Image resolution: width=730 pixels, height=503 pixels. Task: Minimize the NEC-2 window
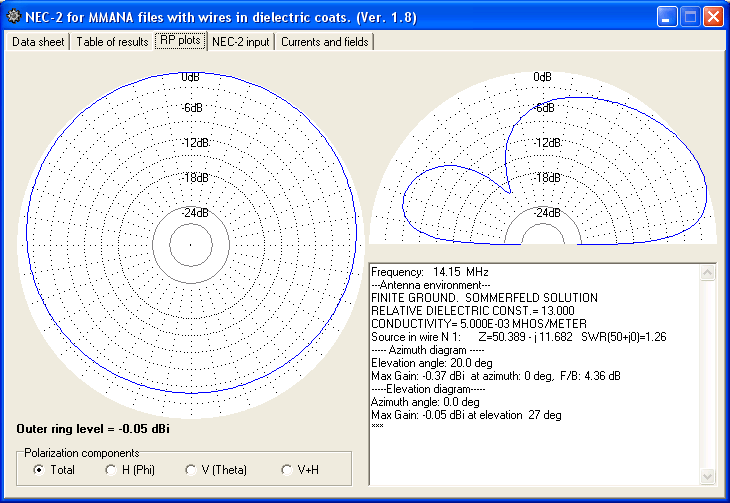[x=667, y=17]
